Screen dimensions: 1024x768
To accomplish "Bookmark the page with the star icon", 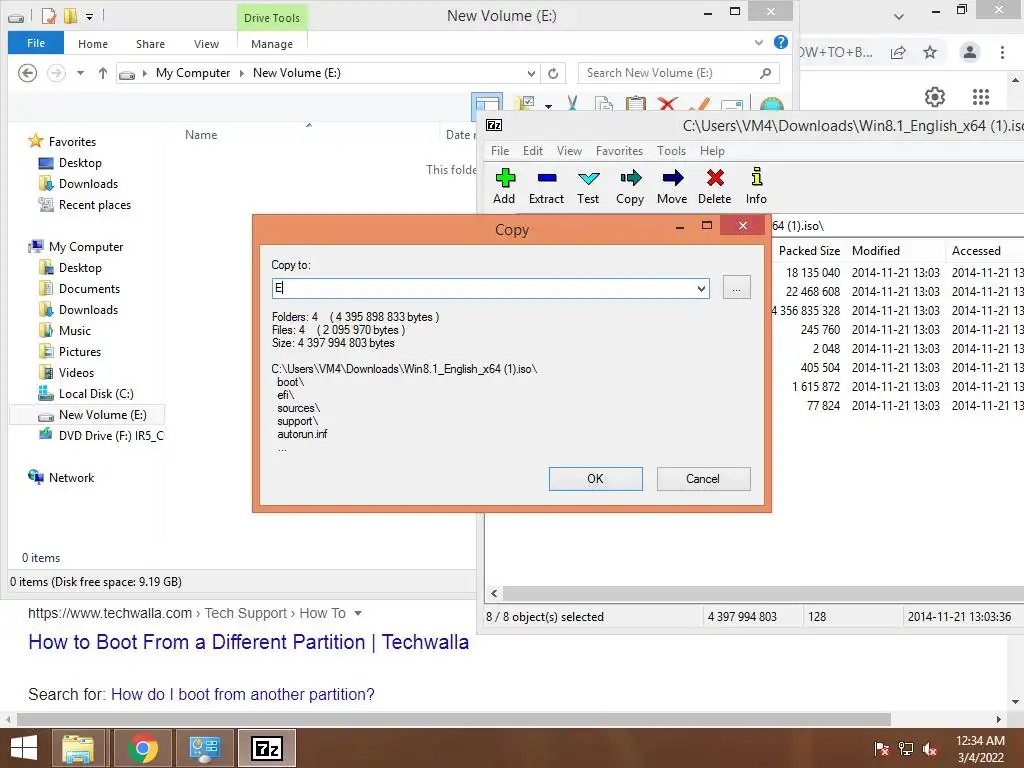I will coord(930,52).
